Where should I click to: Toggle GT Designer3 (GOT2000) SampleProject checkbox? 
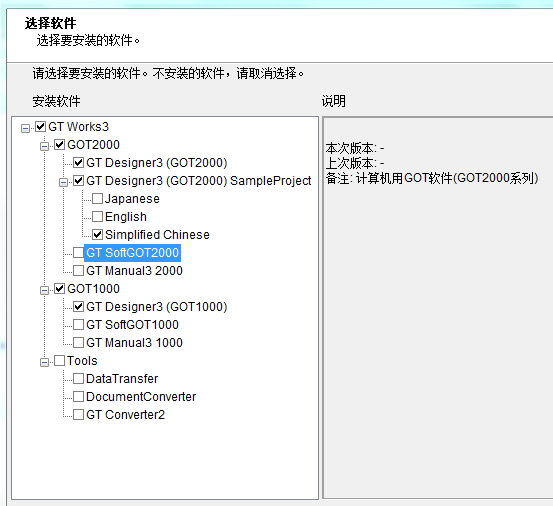tap(78, 181)
